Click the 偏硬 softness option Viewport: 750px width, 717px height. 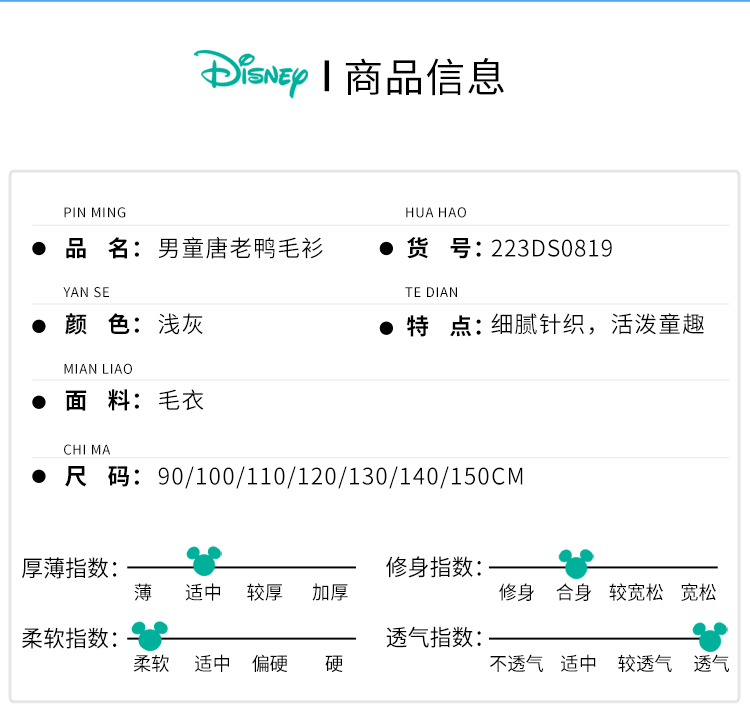[270, 664]
